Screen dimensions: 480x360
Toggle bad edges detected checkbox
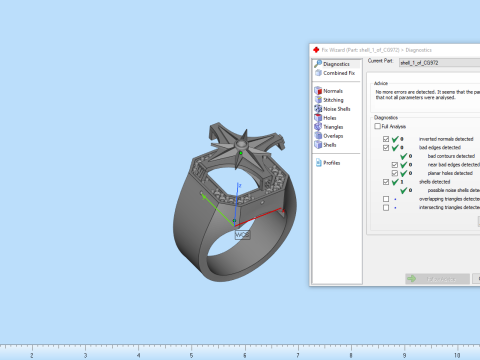click(x=386, y=148)
